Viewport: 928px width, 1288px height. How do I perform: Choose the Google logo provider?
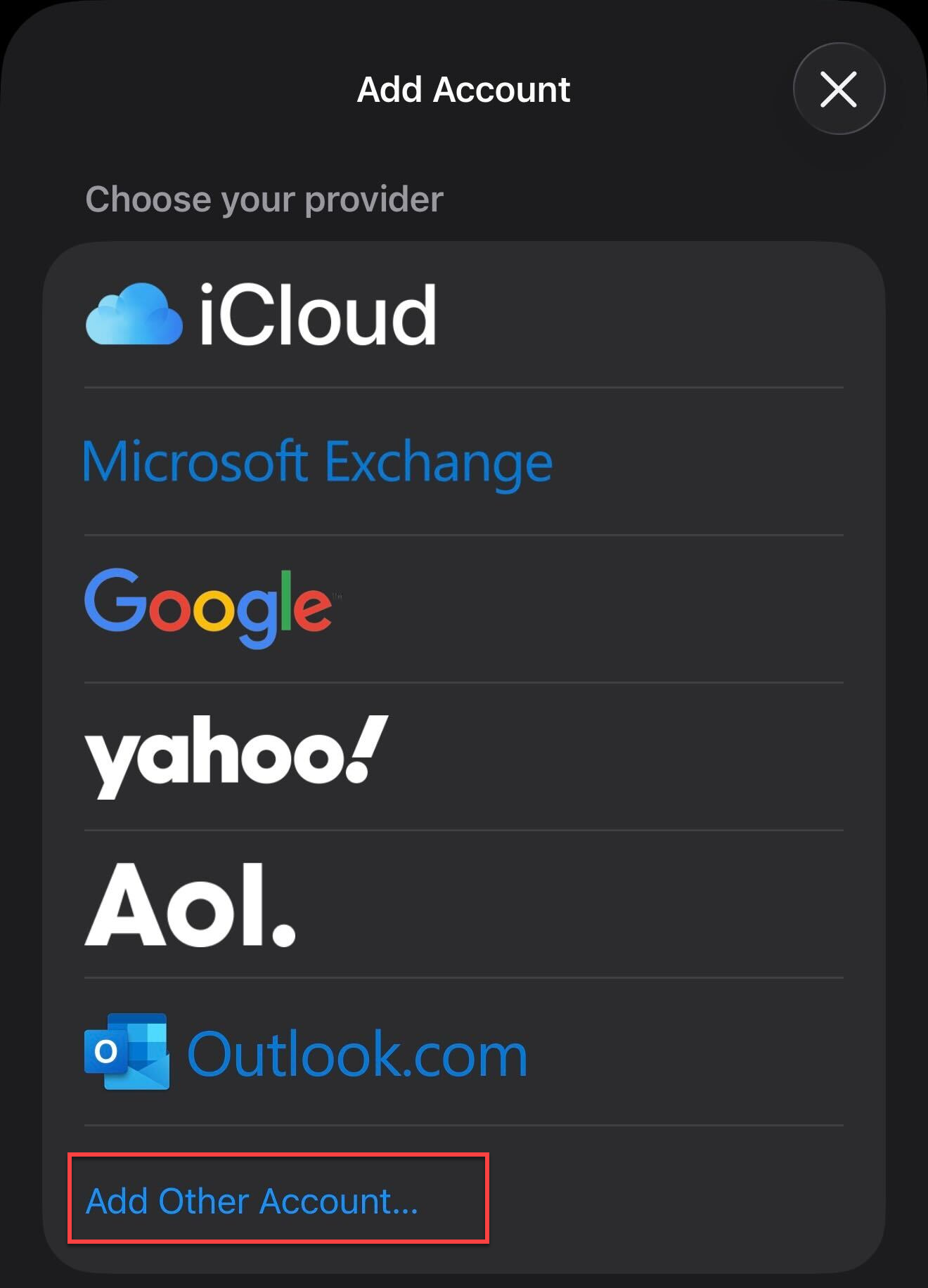[208, 606]
